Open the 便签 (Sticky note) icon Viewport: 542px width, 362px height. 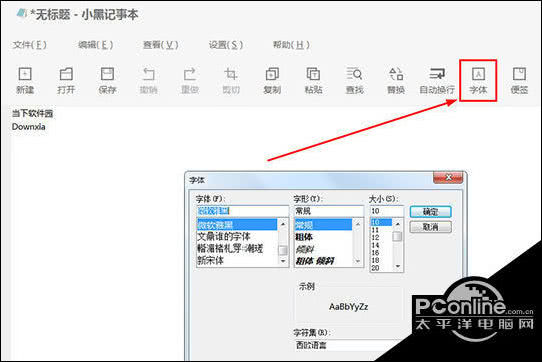[519, 80]
